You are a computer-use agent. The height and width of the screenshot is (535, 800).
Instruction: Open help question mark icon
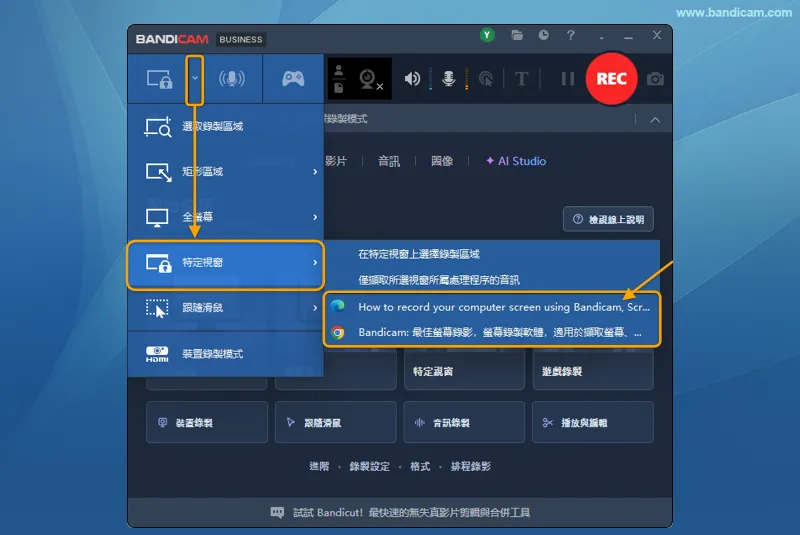coord(570,35)
